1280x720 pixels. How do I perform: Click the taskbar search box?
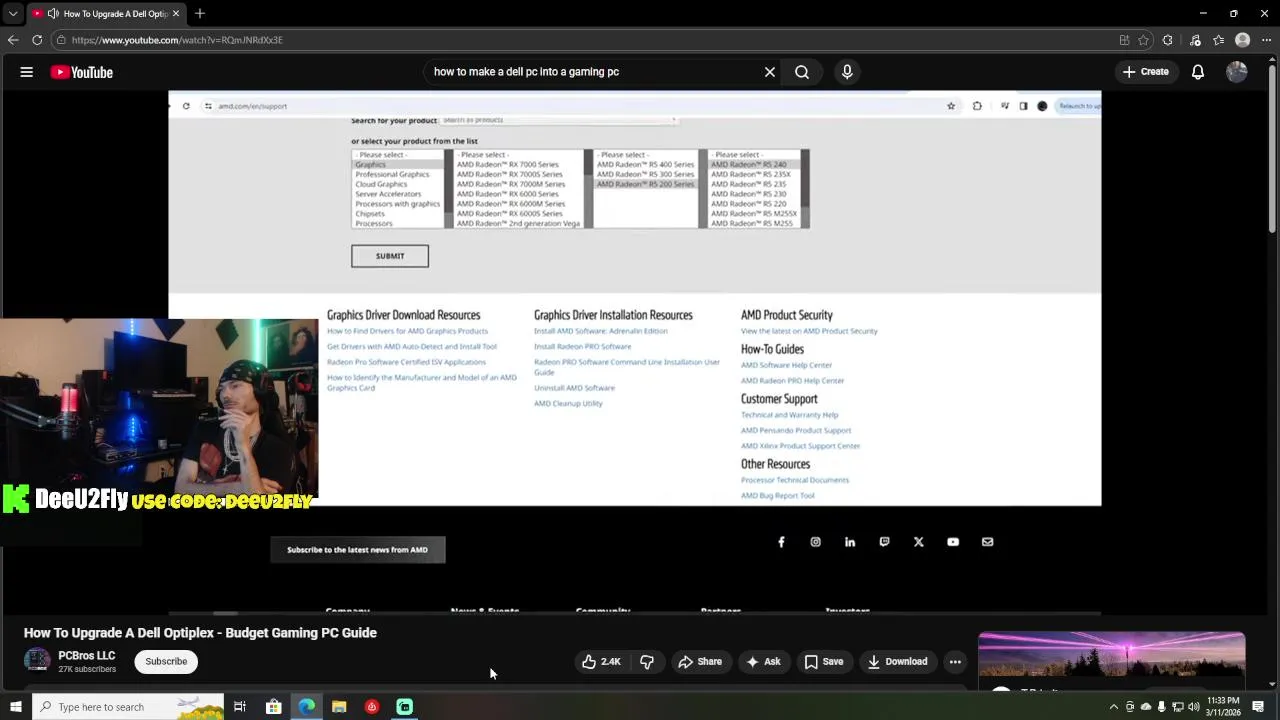[128, 707]
